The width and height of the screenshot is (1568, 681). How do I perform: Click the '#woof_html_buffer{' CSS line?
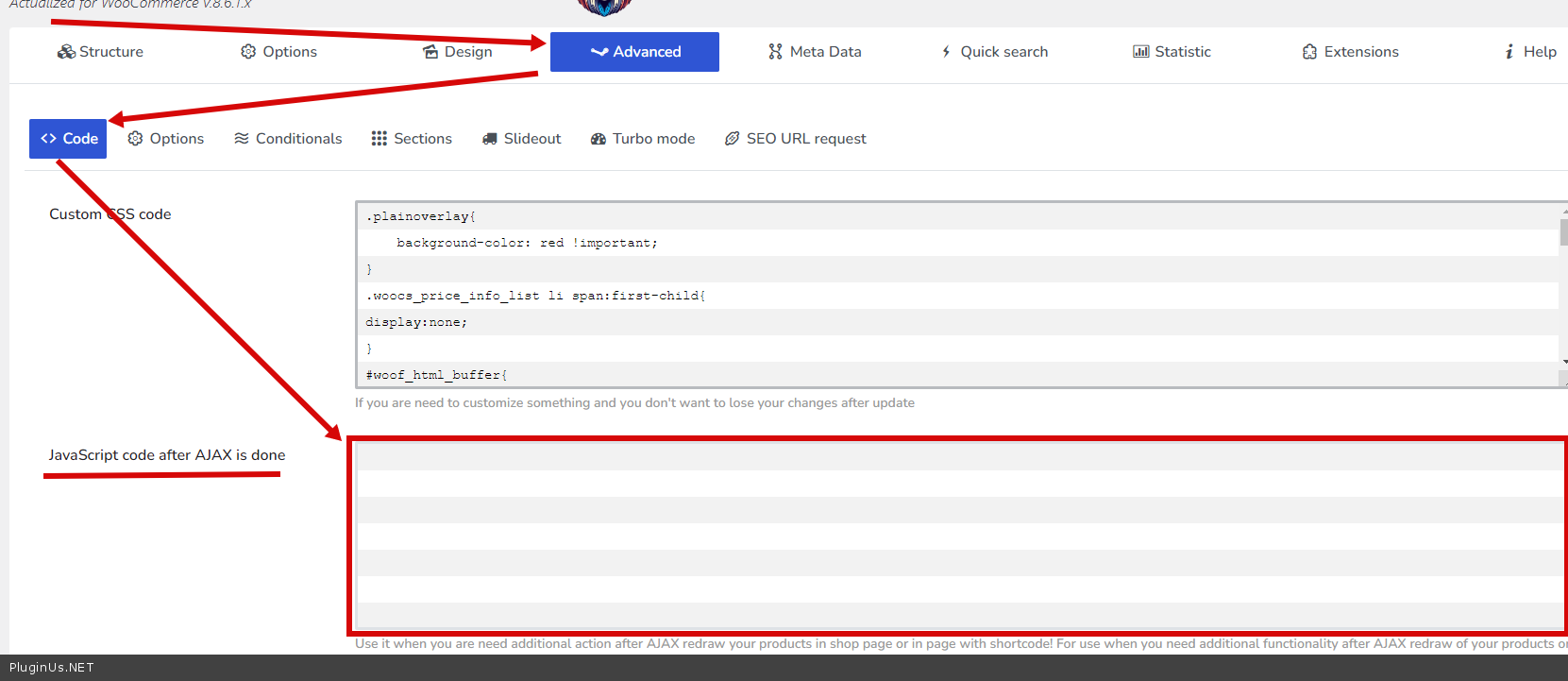436,375
